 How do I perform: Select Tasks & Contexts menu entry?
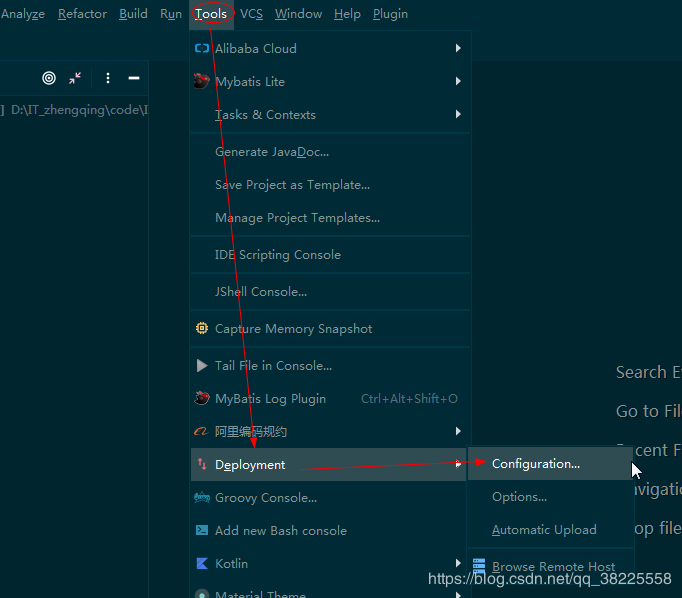click(331, 115)
